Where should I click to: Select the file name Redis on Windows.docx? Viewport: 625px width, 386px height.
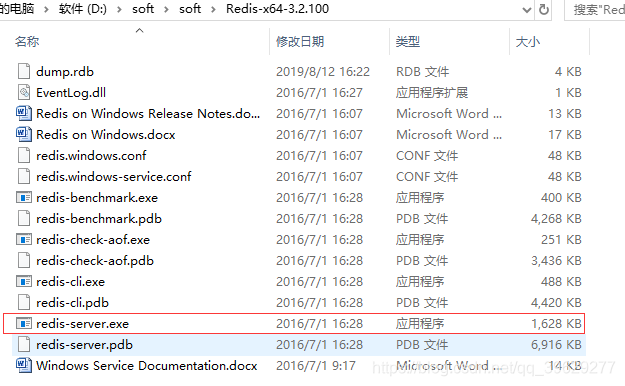click(x=106, y=135)
